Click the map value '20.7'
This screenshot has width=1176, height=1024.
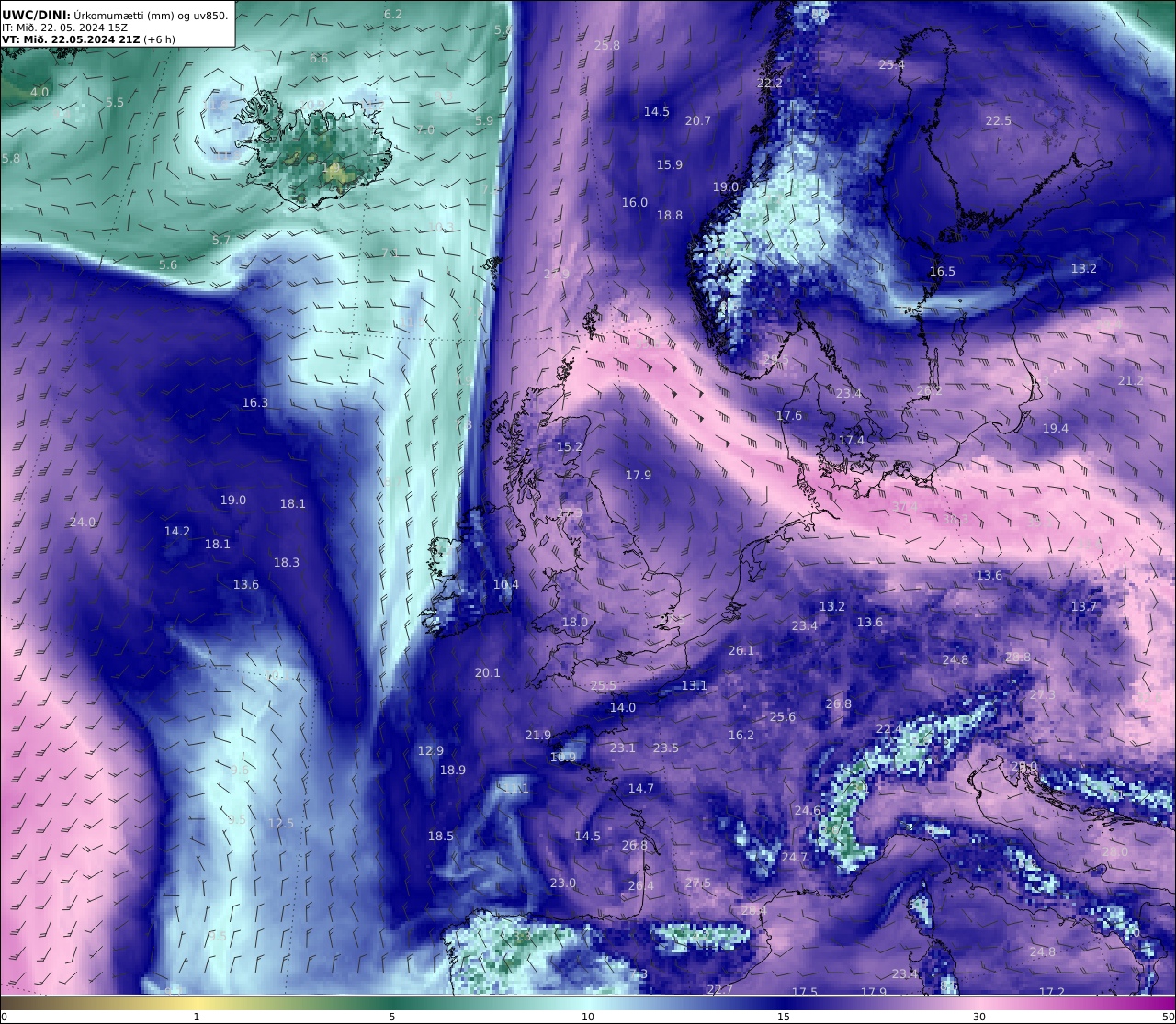click(698, 120)
